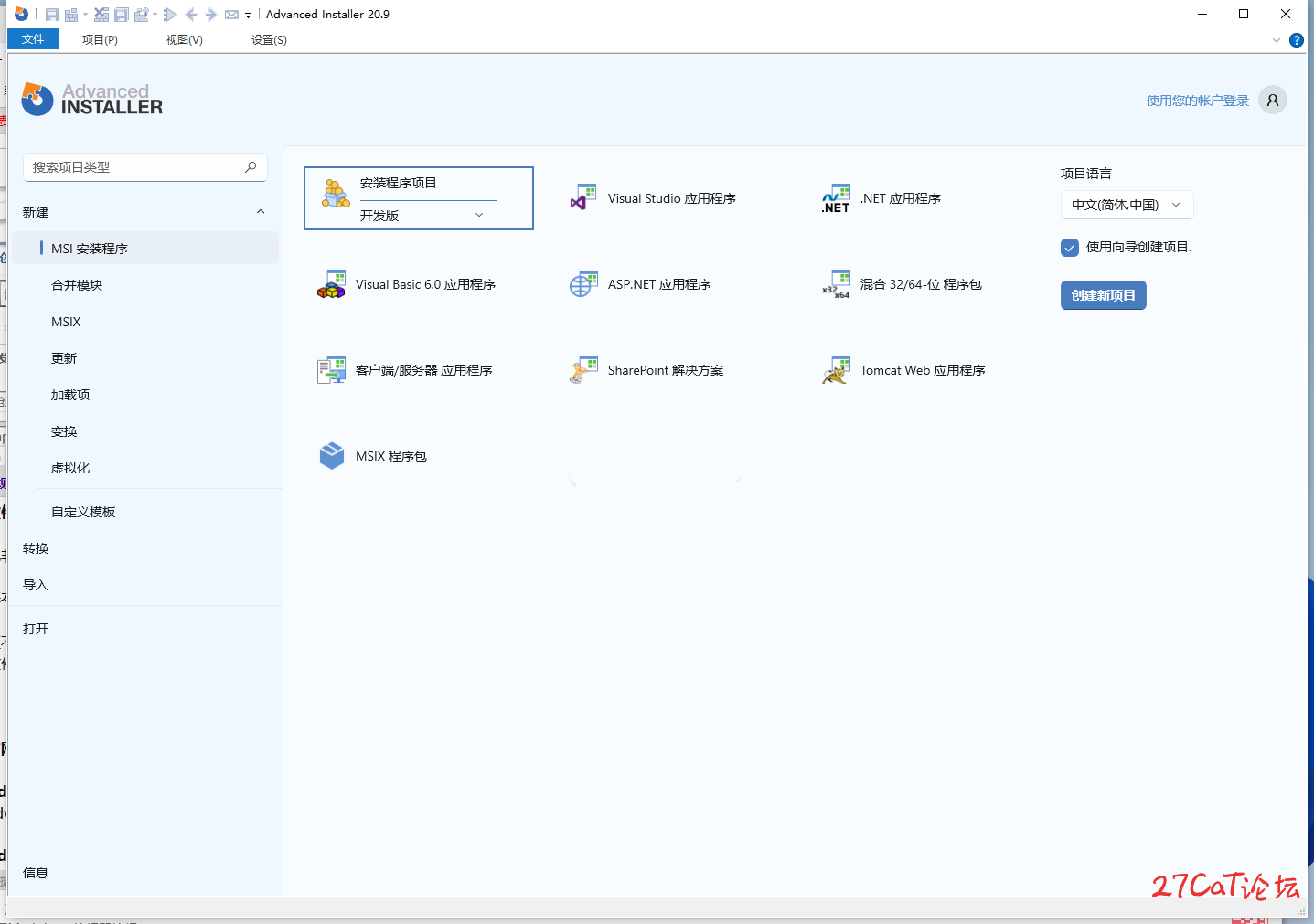Click the Cancel Build (X) toolbar icon
The image size is (1314, 924).
(x=101, y=15)
